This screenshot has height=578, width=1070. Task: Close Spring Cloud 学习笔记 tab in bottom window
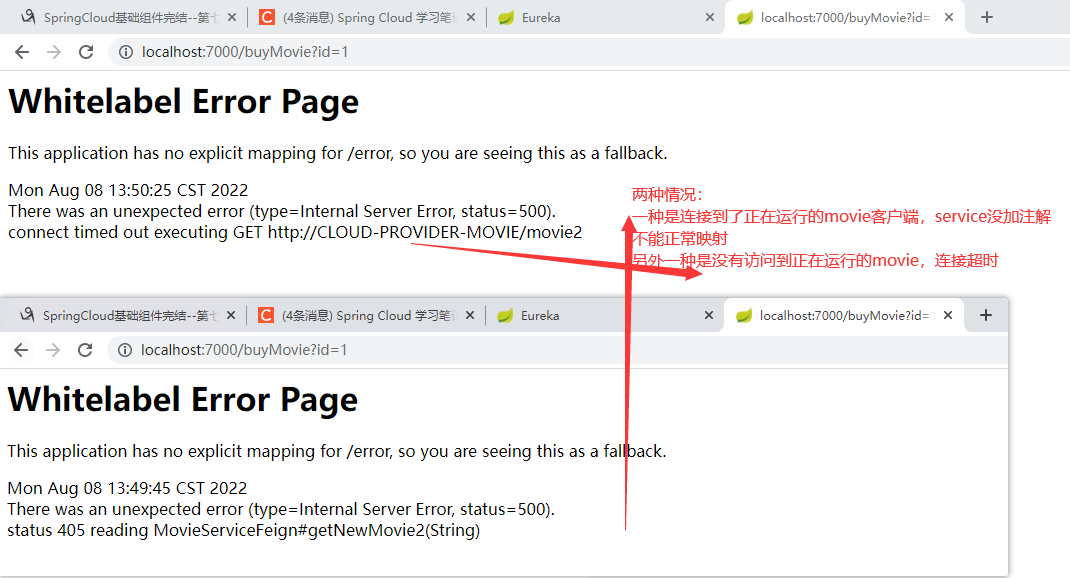coord(469,315)
